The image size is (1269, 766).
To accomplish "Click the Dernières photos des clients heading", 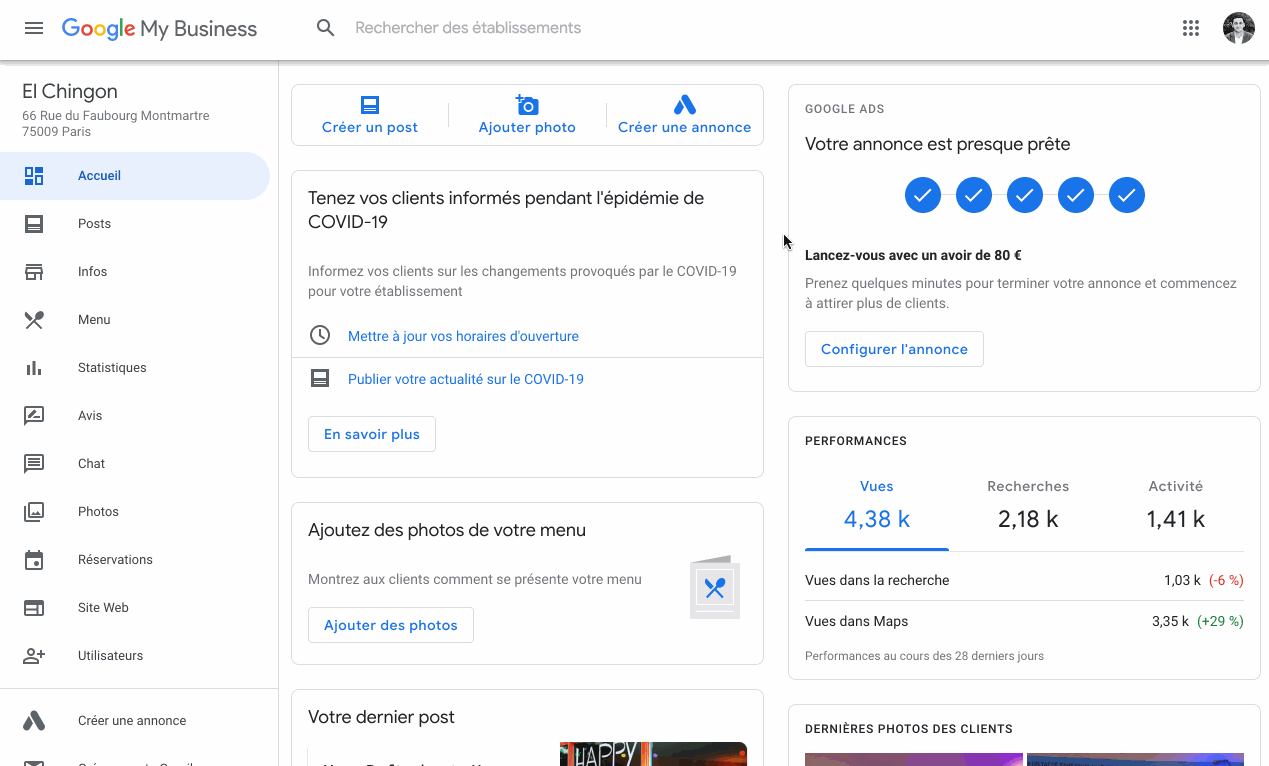I will coord(909,729).
